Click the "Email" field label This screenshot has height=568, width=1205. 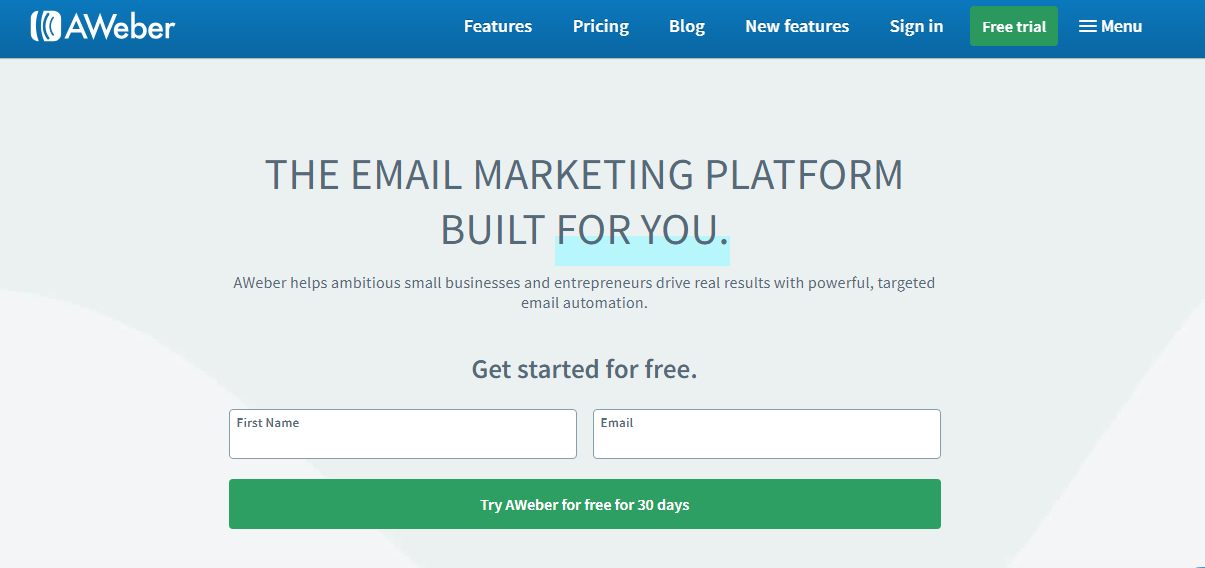[617, 423]
